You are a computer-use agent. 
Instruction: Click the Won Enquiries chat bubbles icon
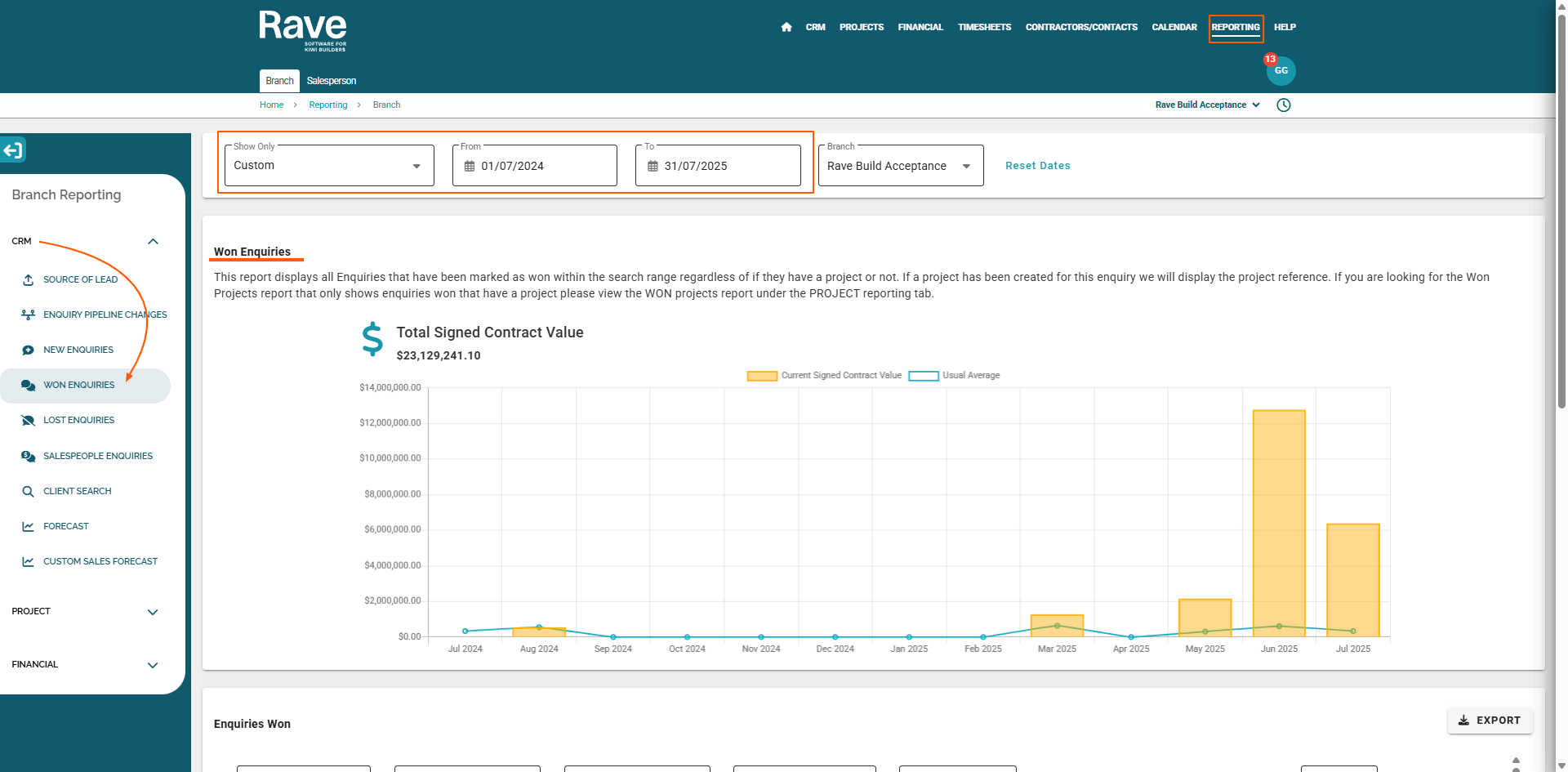click(28, 385)
